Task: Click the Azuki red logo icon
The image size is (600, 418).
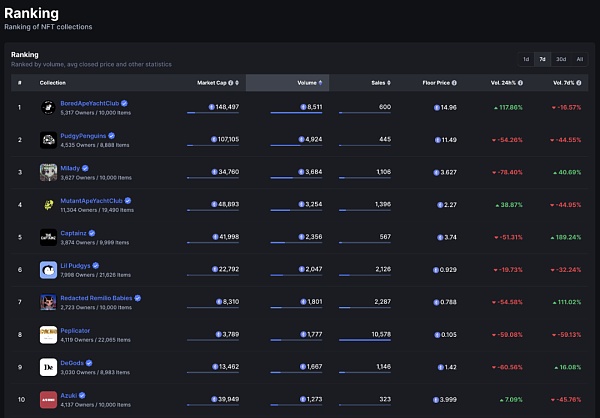Action: [48, 399]
